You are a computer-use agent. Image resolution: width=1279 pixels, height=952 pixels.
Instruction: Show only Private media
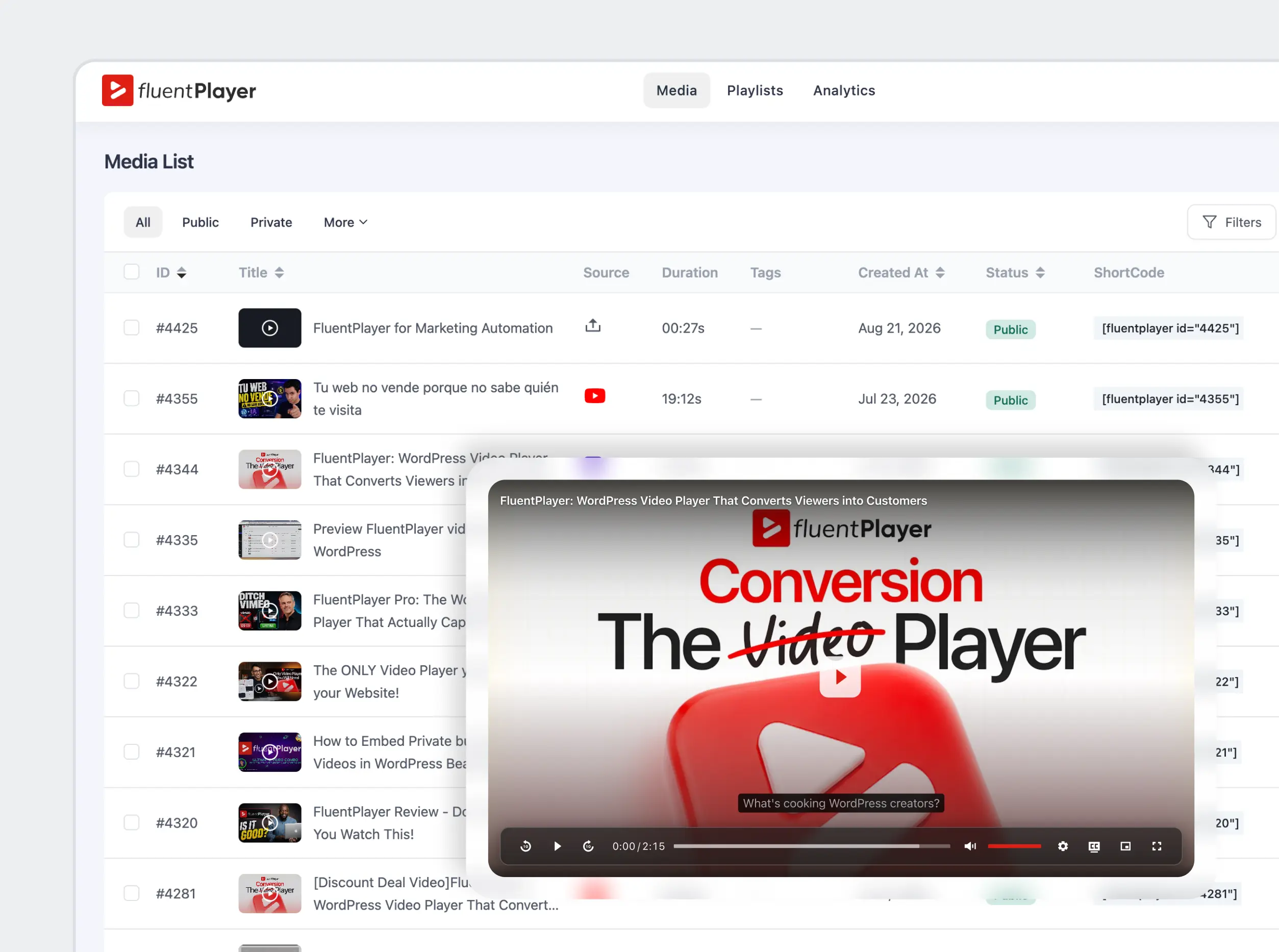tap(271, 222)
